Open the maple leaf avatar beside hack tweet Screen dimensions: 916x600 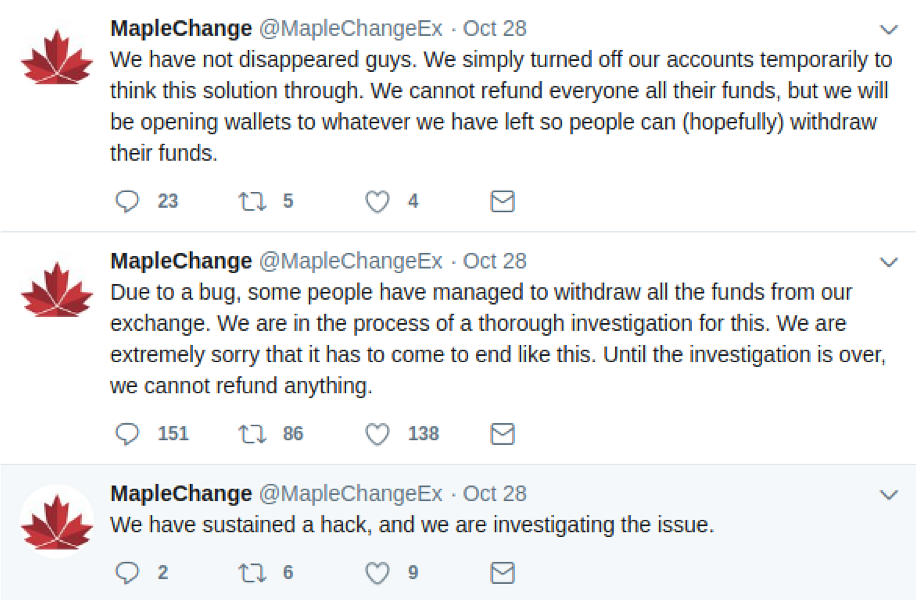point(57,522)
